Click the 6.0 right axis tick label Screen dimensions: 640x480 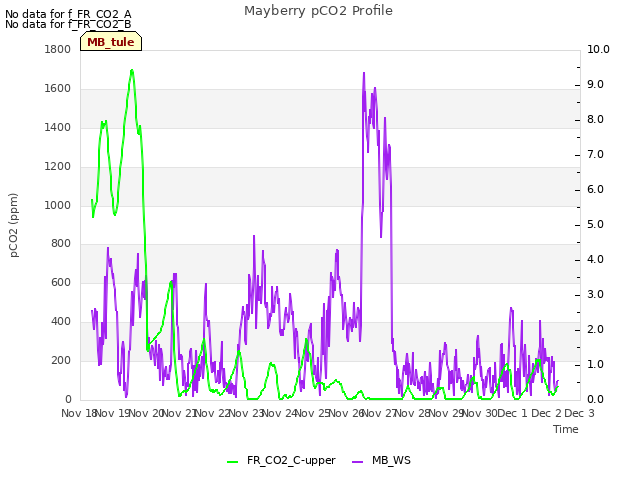pos(595,189)
